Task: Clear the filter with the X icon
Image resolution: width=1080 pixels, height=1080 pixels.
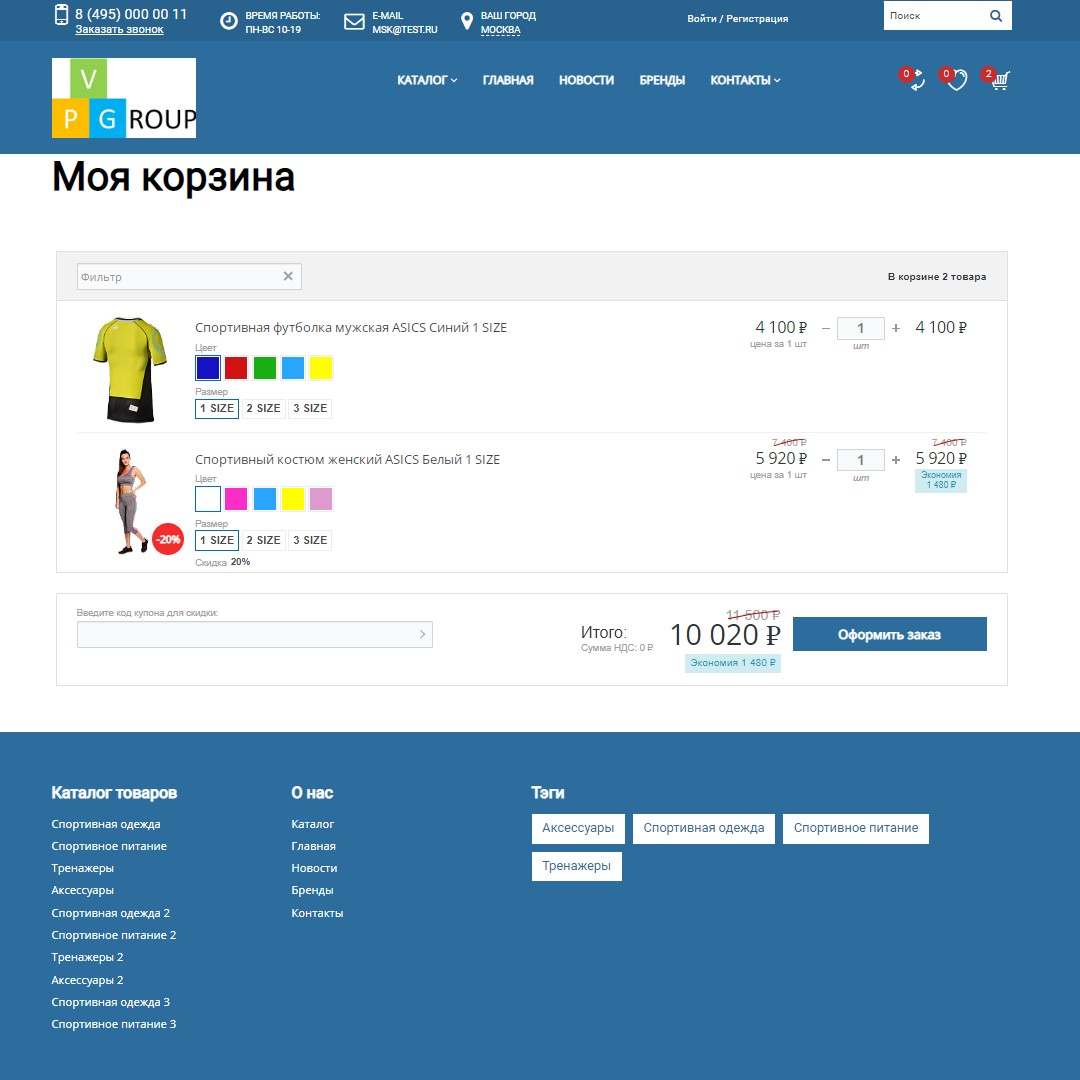Action: 288,276
